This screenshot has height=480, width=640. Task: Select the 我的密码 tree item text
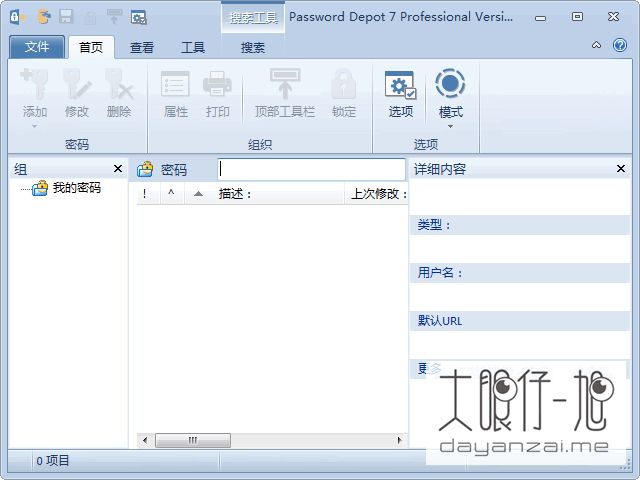pyautogui.click(x=77, y=188)
